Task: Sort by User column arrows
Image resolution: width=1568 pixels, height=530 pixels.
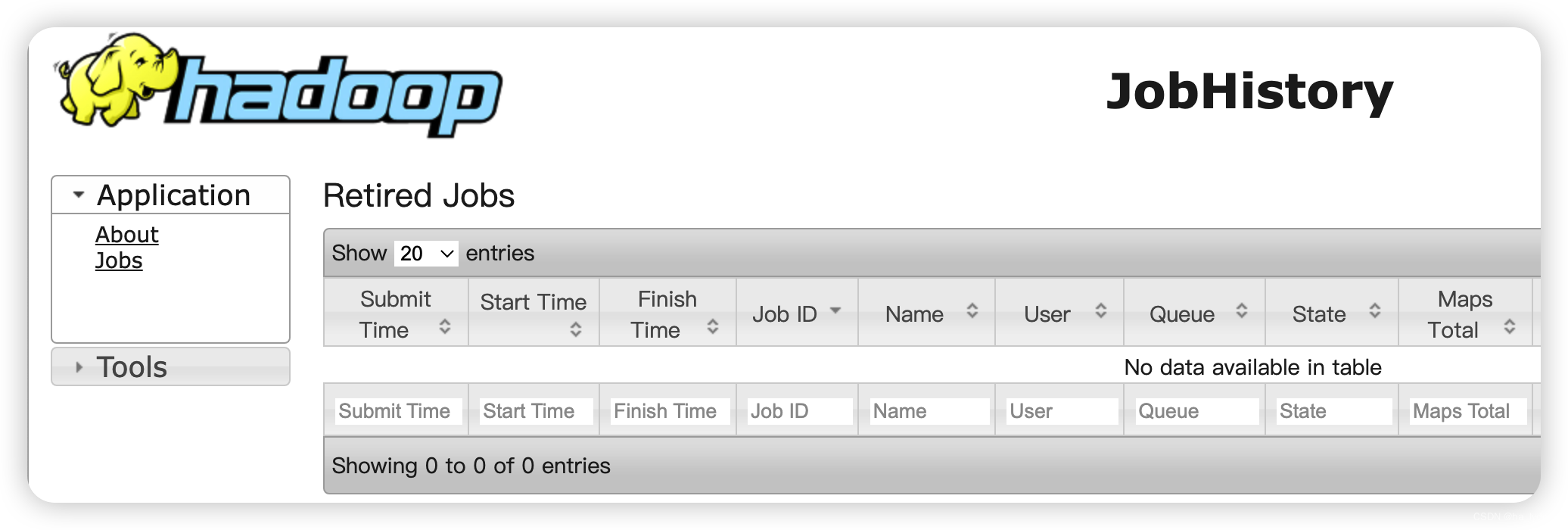Action: click(1101, 310)
